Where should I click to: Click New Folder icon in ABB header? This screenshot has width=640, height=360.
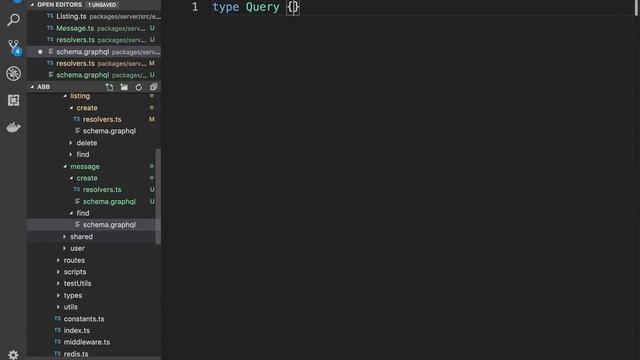coord(124,87)
